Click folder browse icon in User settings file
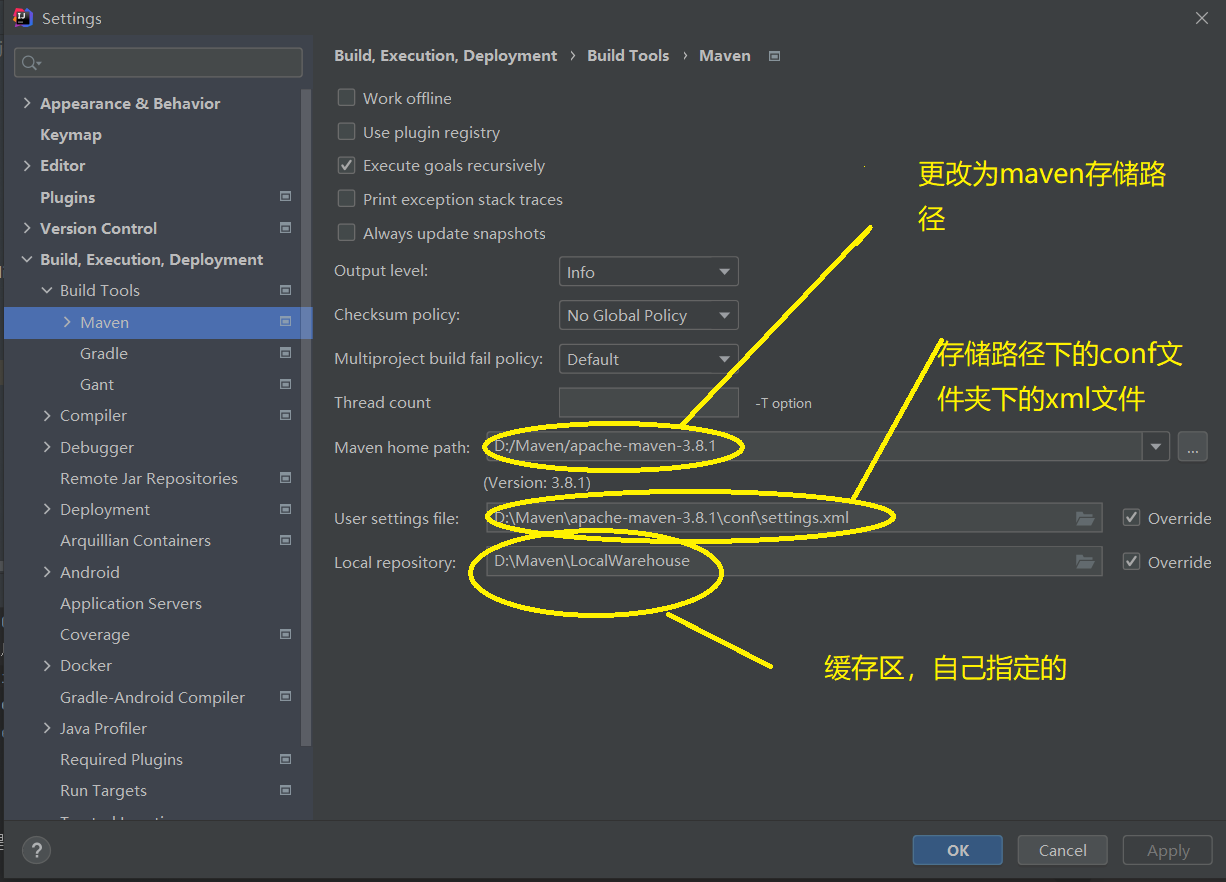Screen dimensions: 1226x882 [x=1085, y=518]
